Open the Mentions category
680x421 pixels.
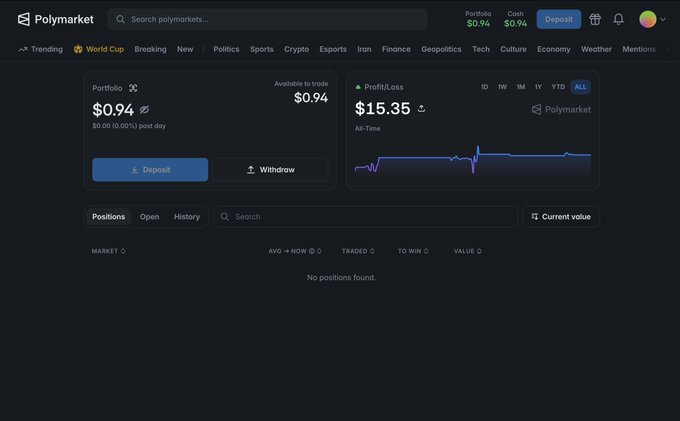(639, 49)
